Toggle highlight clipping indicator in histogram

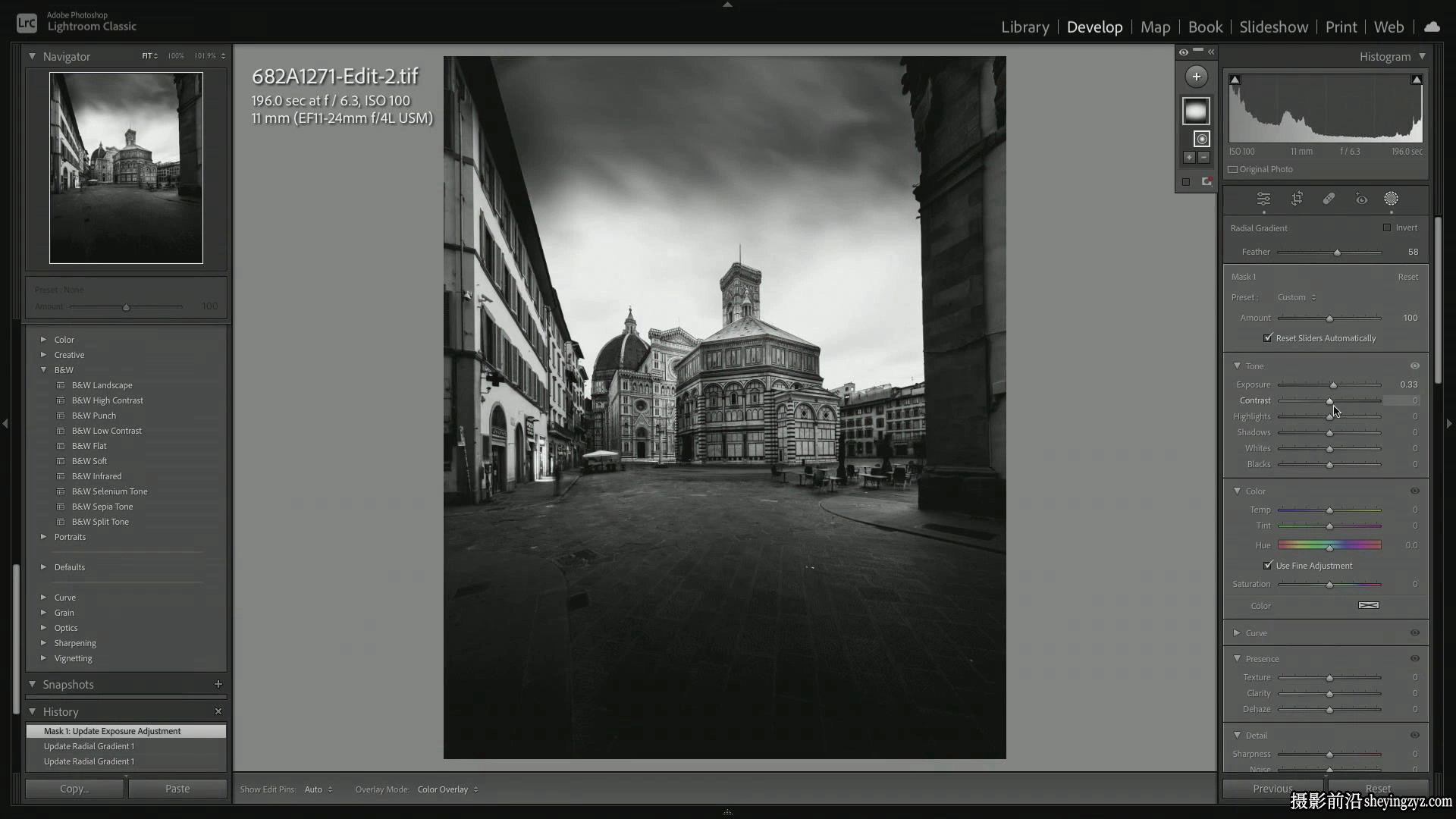(x=1416, y=80)
